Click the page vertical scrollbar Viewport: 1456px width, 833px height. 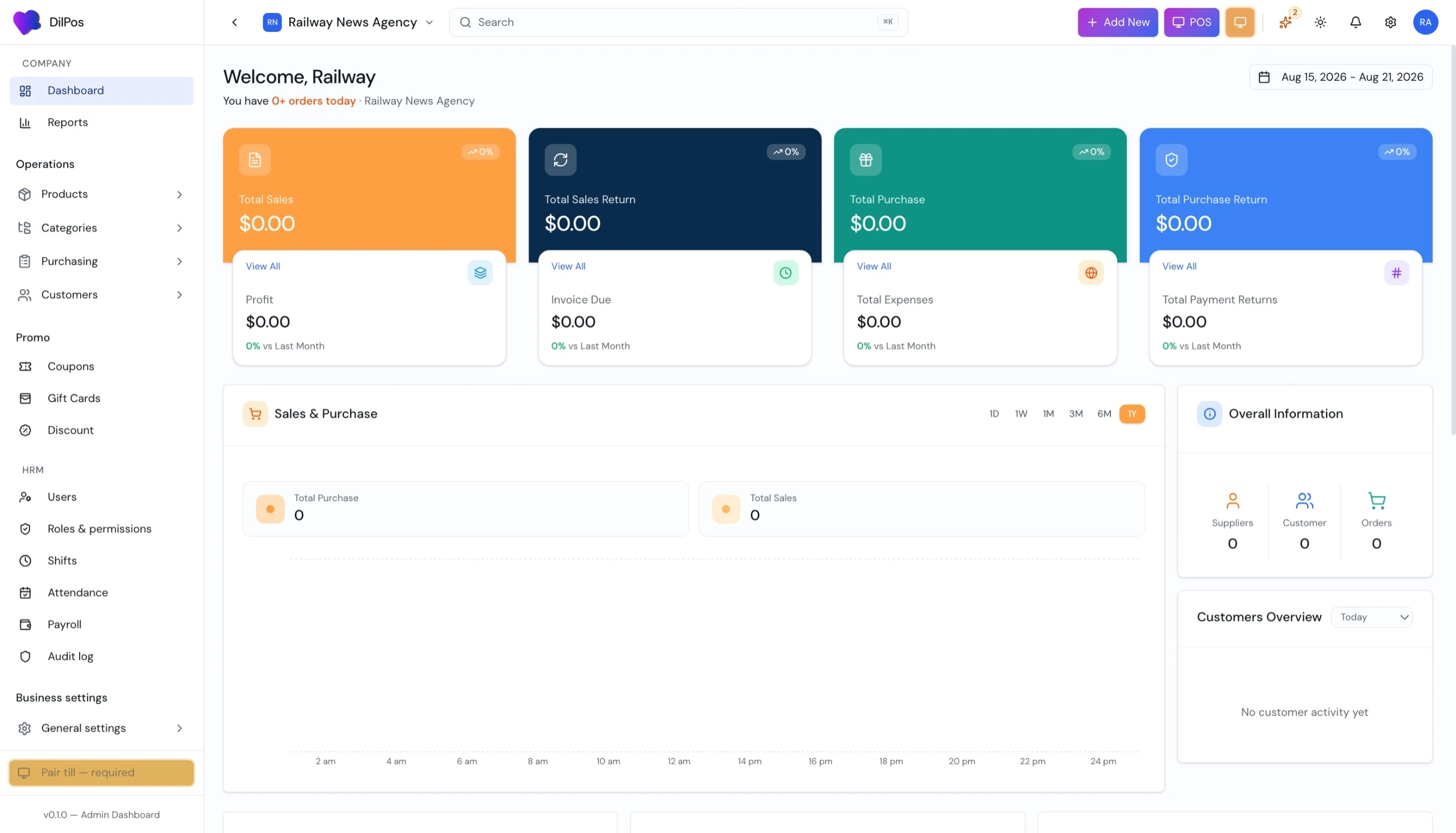tap(1453, 240)
